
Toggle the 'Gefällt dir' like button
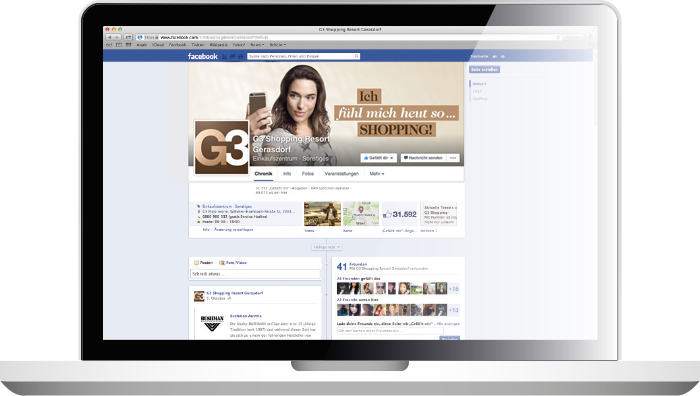378,158
